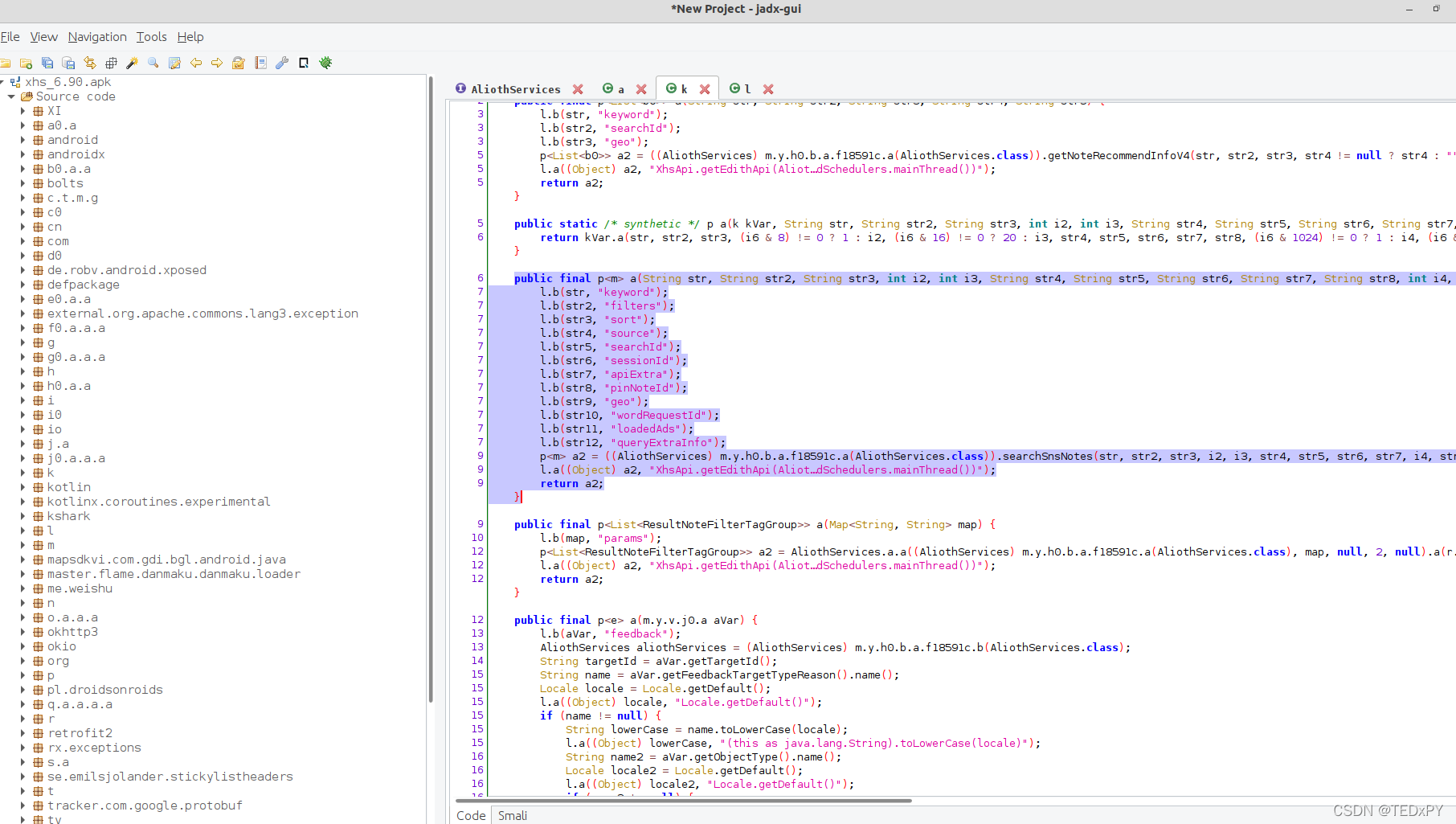
Task: Open the Tools menu
Action: point(152,37)
